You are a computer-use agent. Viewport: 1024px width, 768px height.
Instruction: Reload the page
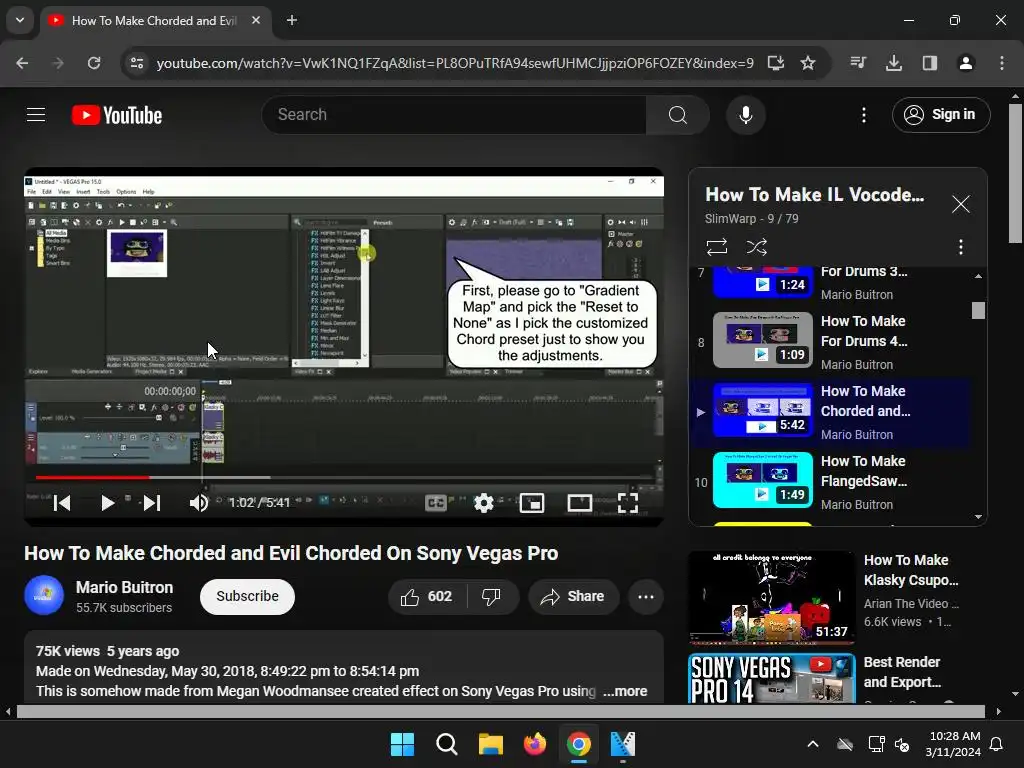[94, 63]
